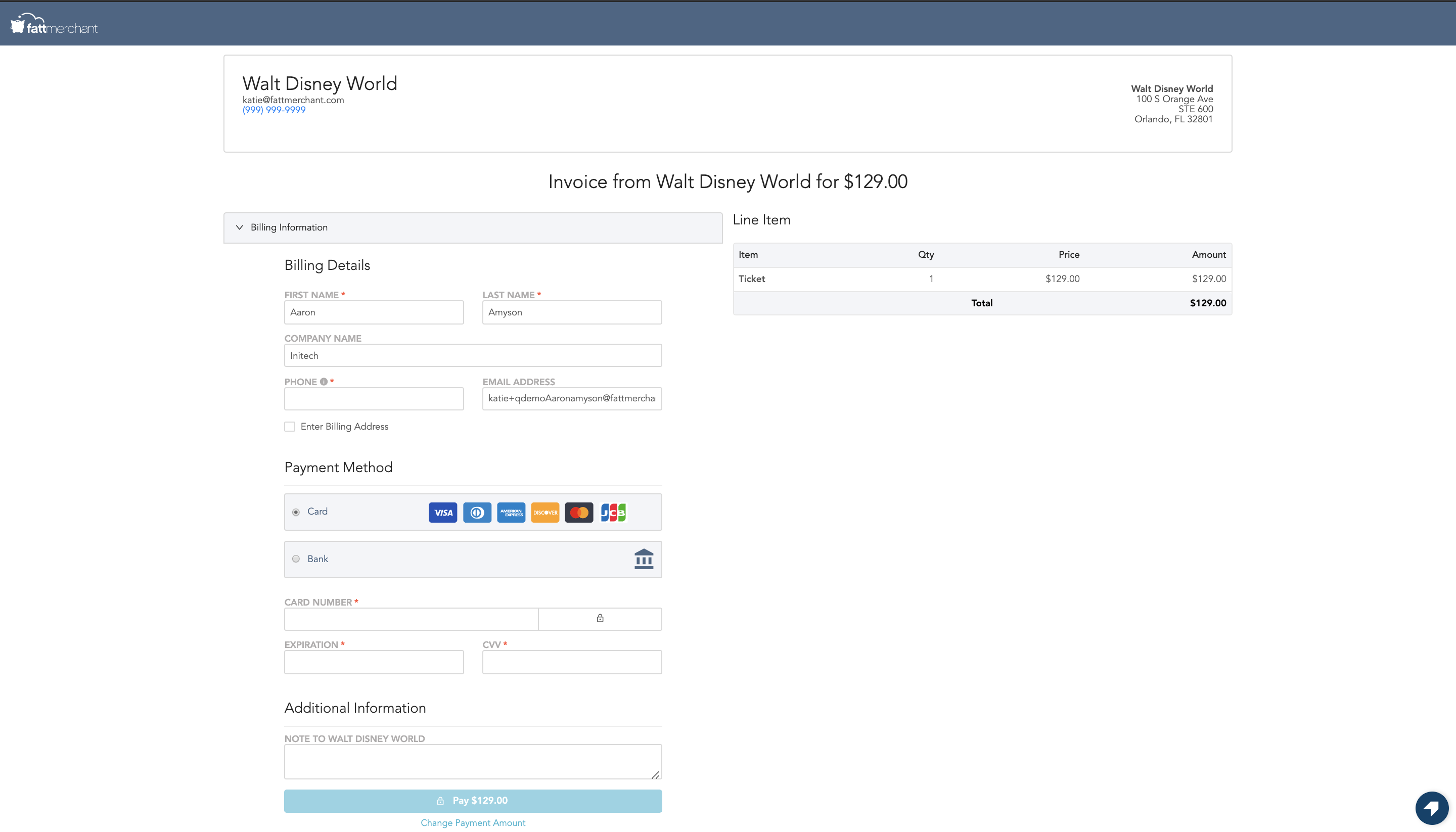Focus the Expiration field
Viewport: 1456px width, 832px height.
[374, 662]
